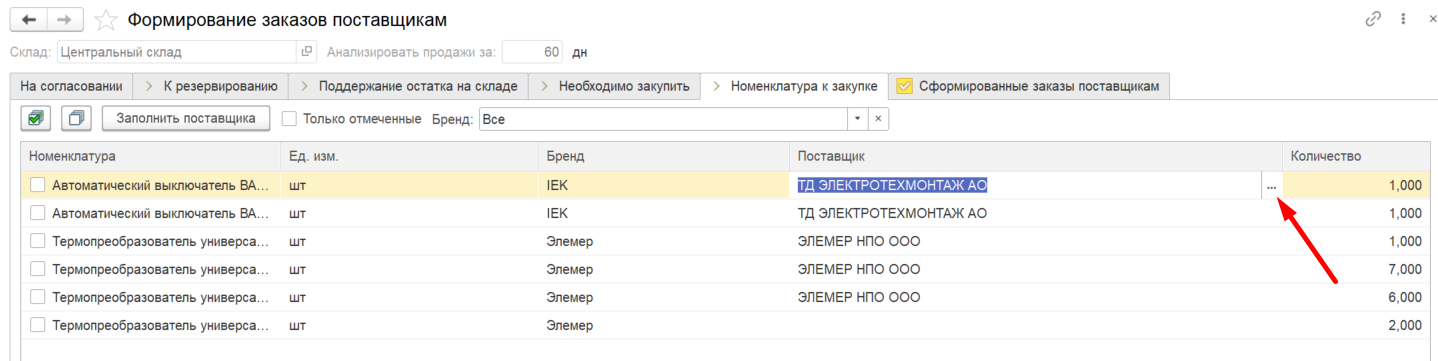Click the sales analysis days field 60
This screenshot has width=1438, height=361.
(533, 51)
